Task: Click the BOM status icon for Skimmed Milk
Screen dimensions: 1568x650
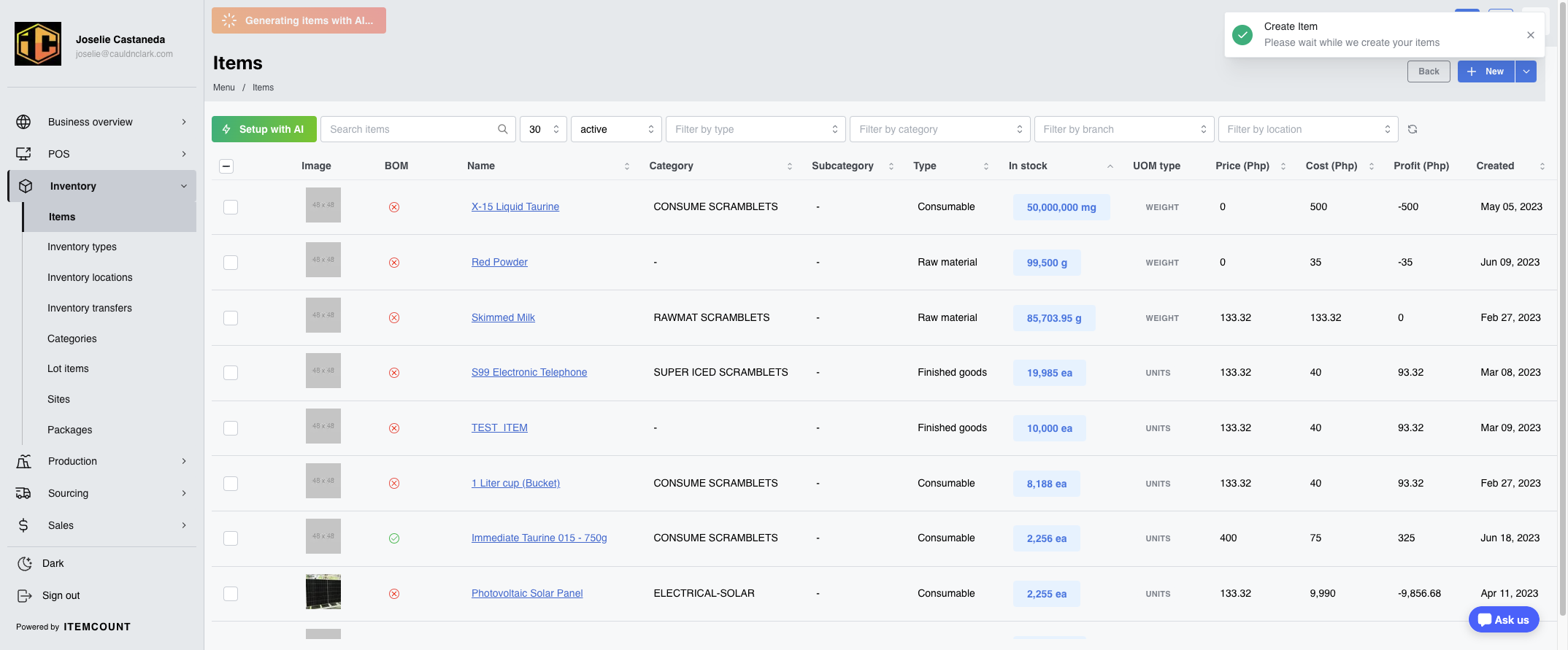Action: coord(394,318)
